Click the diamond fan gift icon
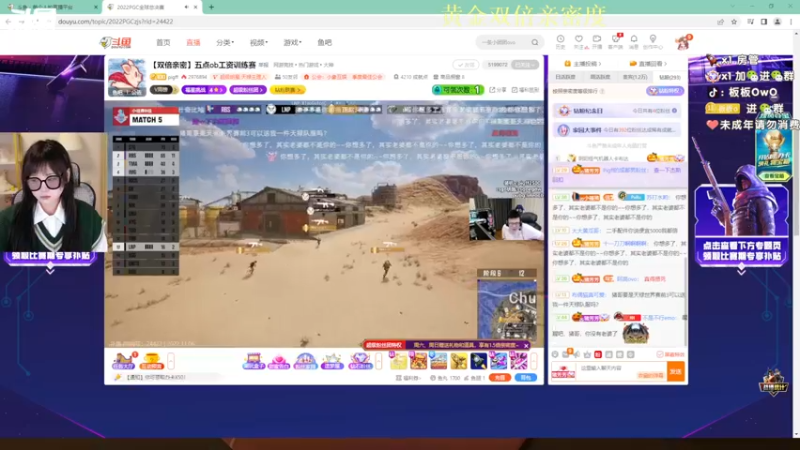The width and height of the screenshot is (800, 450). coord(360,361)
